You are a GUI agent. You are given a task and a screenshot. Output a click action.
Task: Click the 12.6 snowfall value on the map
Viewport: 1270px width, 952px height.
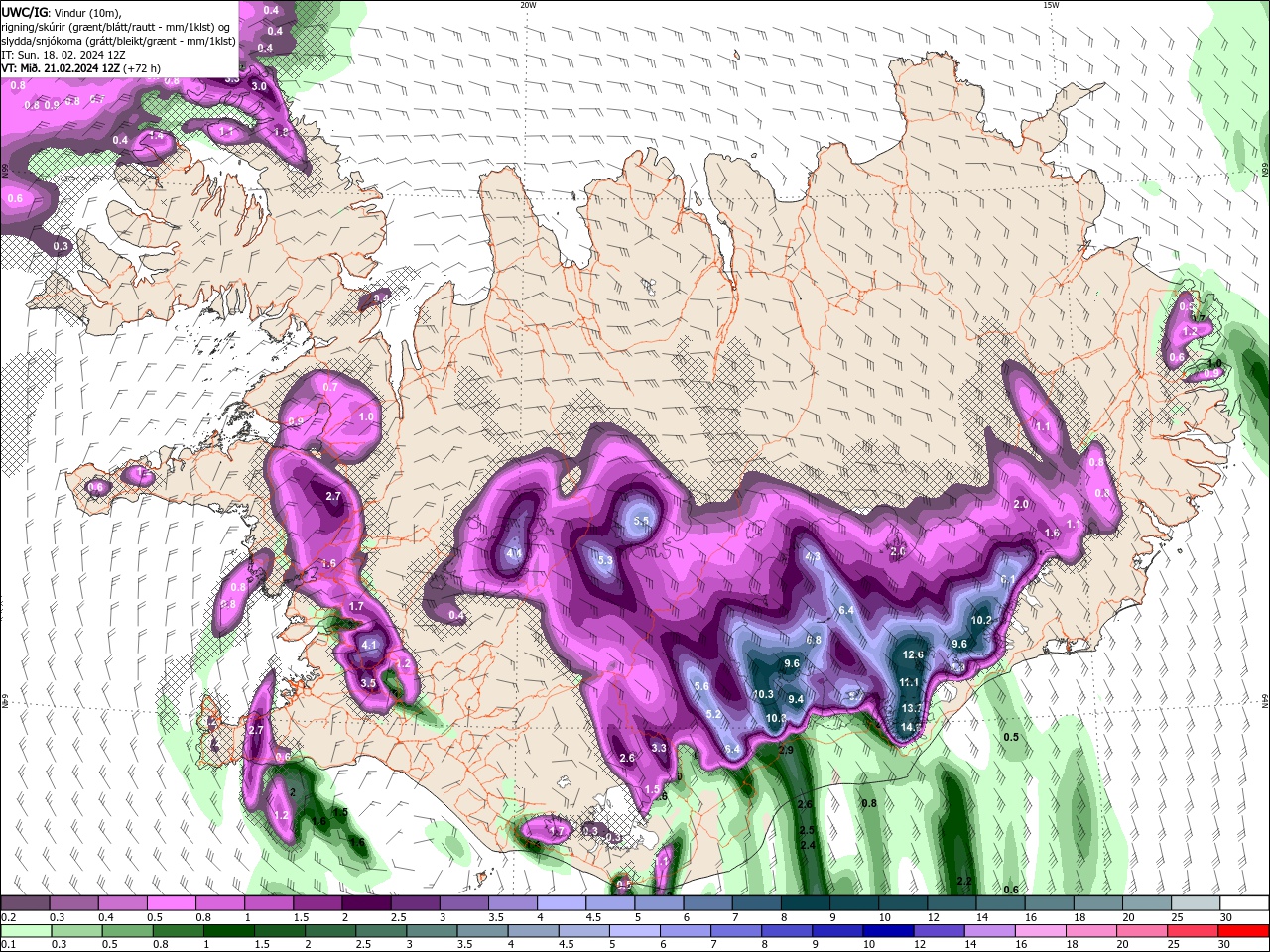[914, 655]
